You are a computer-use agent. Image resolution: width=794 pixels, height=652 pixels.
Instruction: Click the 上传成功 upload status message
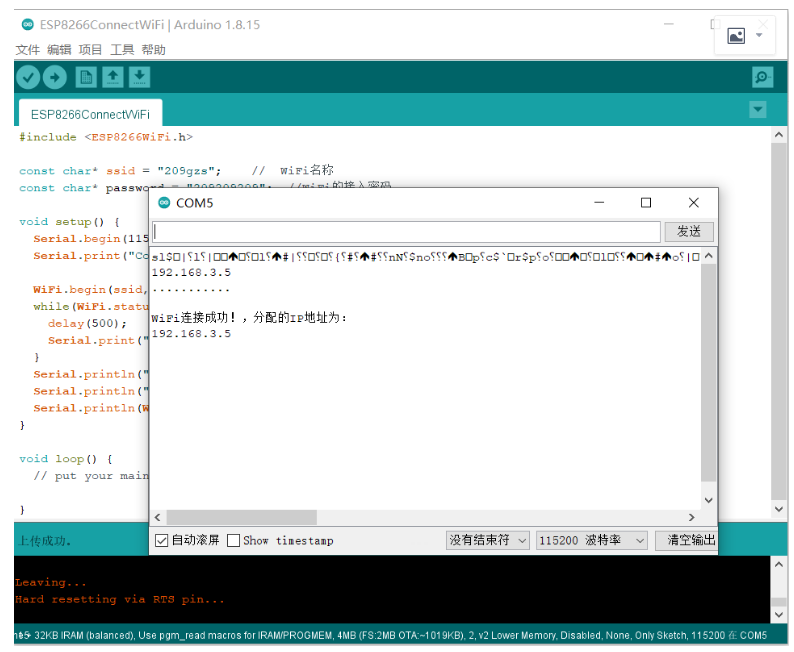(x=45, y=541)
